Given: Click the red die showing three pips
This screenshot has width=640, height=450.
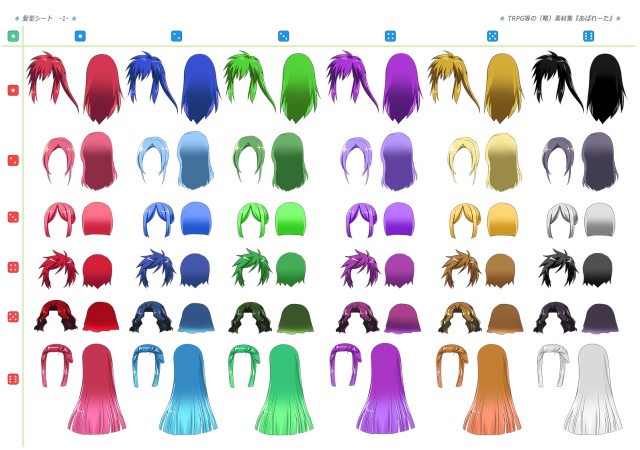Looking at the screenshot, I should point(13,217).
